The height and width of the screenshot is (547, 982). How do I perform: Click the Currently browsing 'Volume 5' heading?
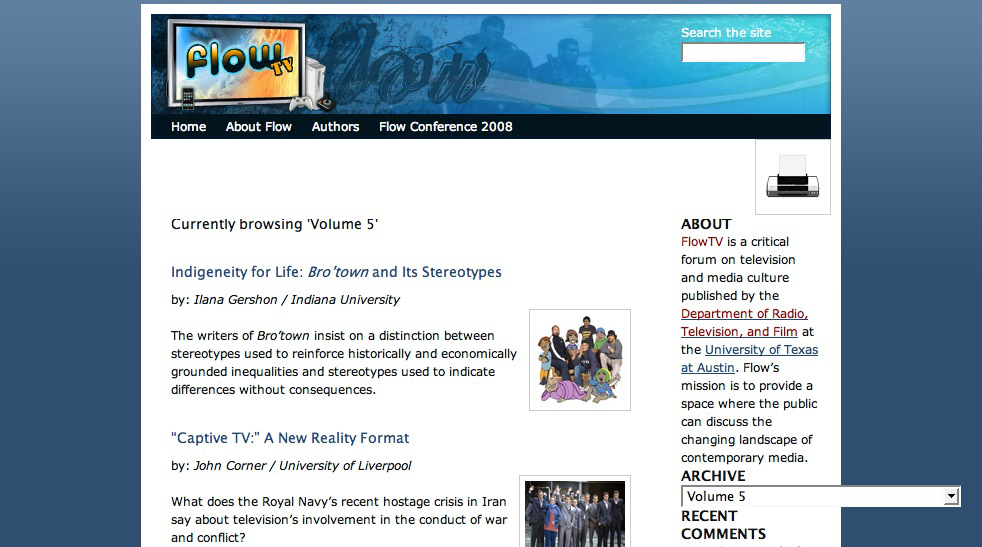tap(274, 224)
